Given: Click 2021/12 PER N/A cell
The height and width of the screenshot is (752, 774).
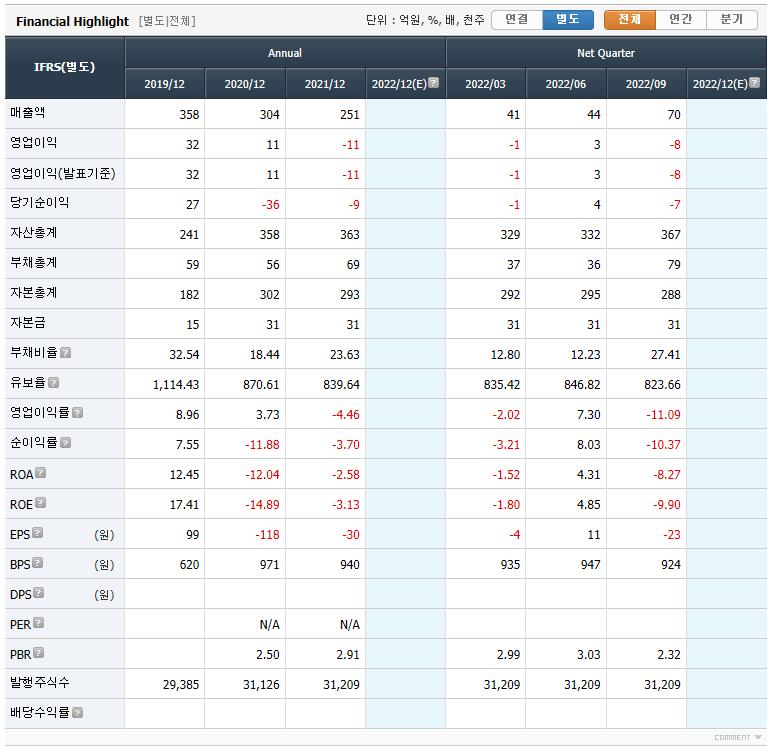Looking at the screenshot, I should (x=349, y=625).
